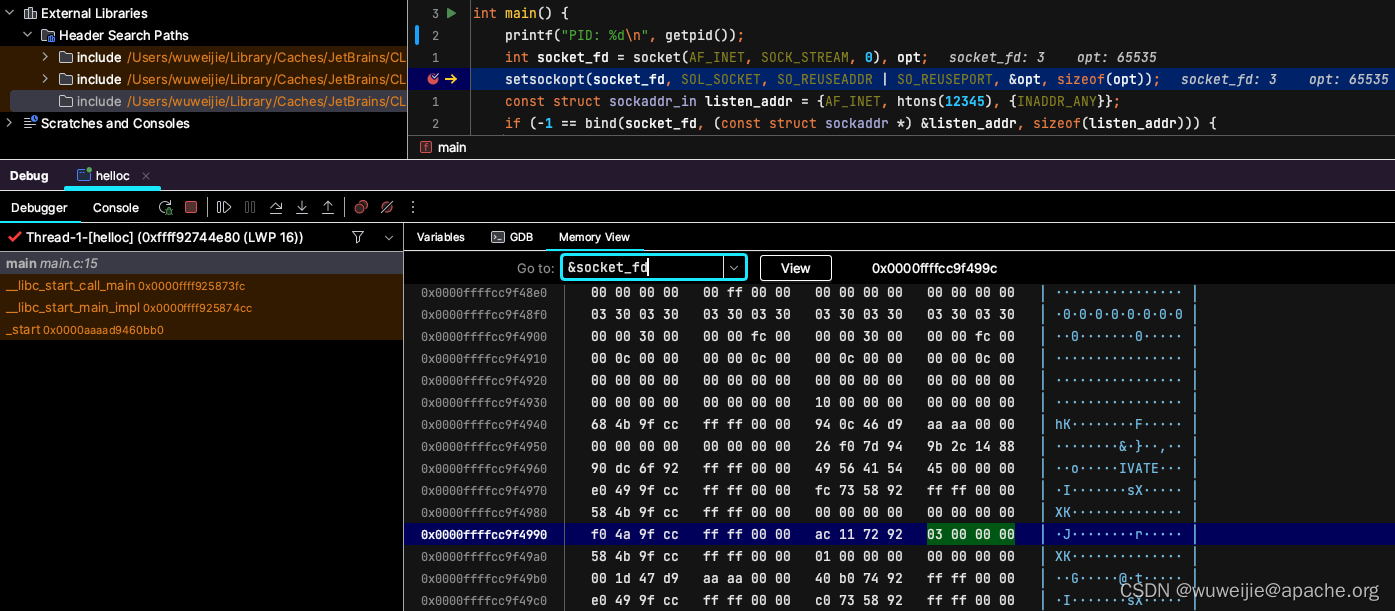Stop the running debug process

coord(191,207)
